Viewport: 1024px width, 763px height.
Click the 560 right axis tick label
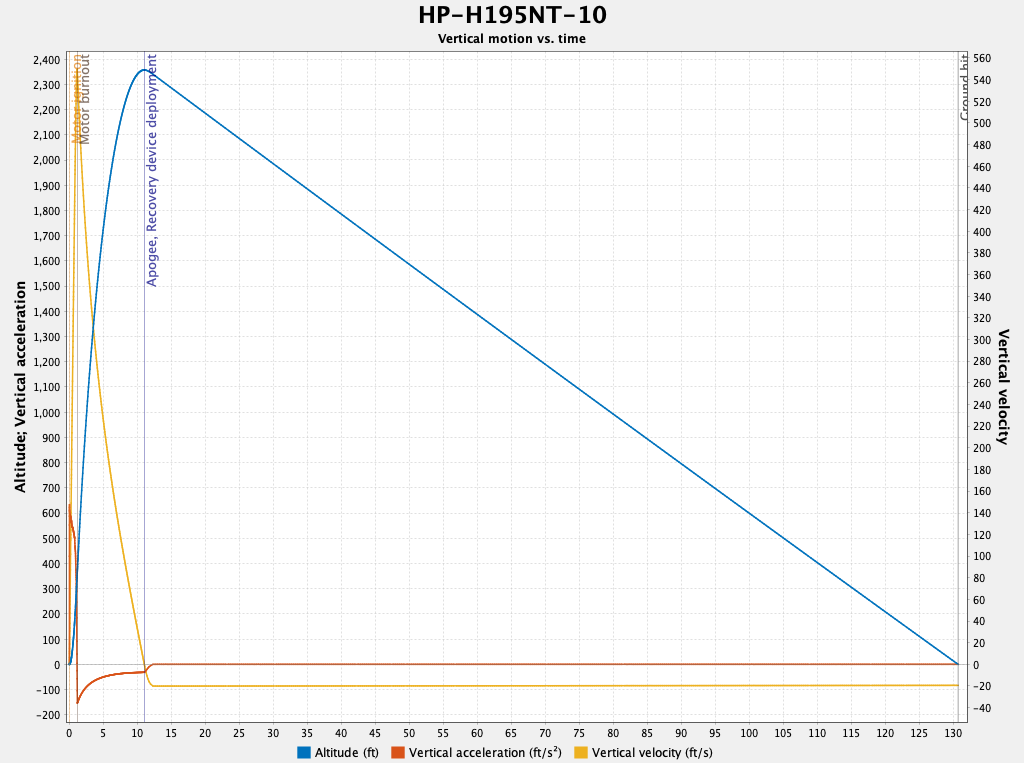coord(981,57)
